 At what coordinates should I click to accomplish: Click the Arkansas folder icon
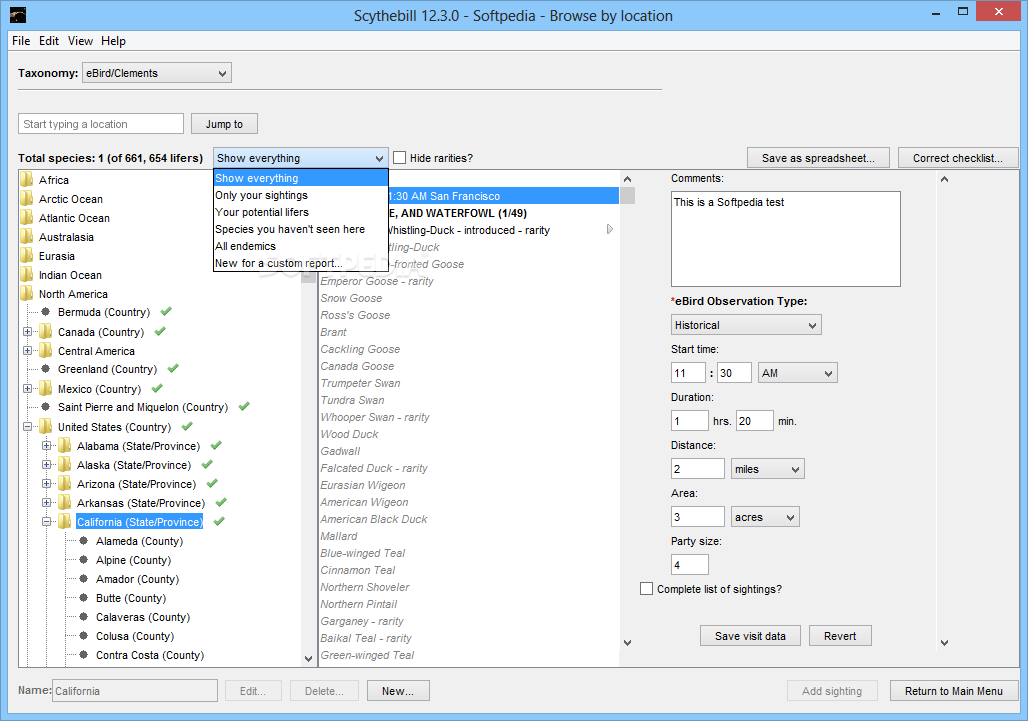pos(64,503)
